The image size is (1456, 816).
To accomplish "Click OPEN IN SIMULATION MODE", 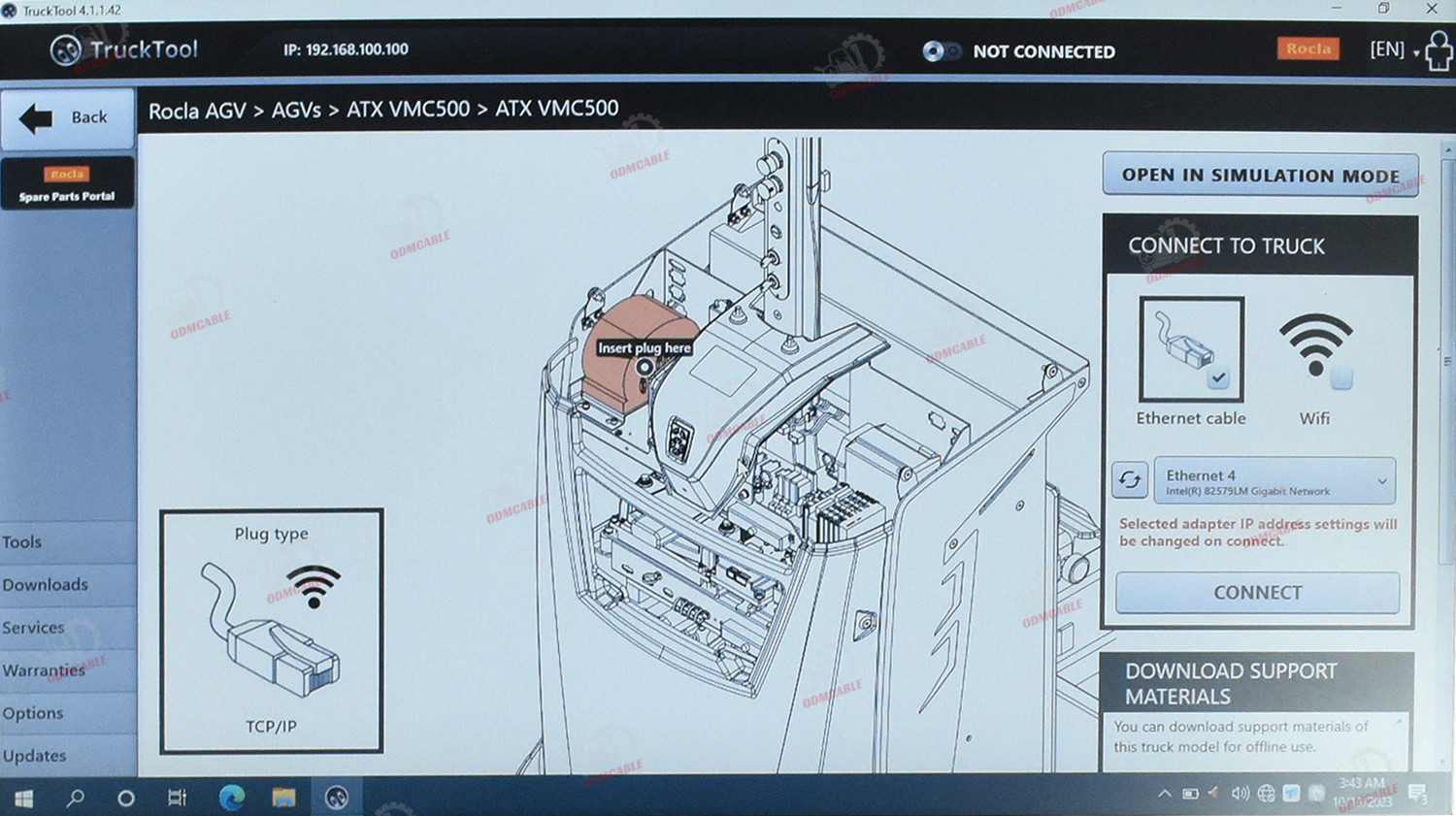I will 1260,176.
